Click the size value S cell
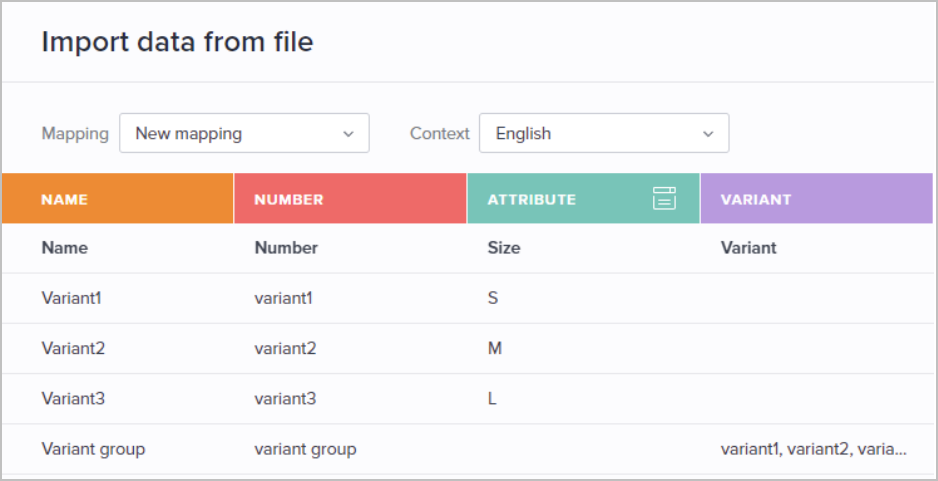The width and height of the screenshot is (938, 481). point(492,298)
